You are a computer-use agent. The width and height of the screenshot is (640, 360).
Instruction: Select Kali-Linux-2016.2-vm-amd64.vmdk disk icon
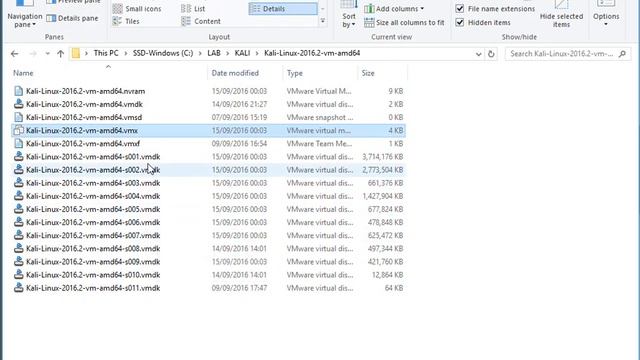(18, 104)
